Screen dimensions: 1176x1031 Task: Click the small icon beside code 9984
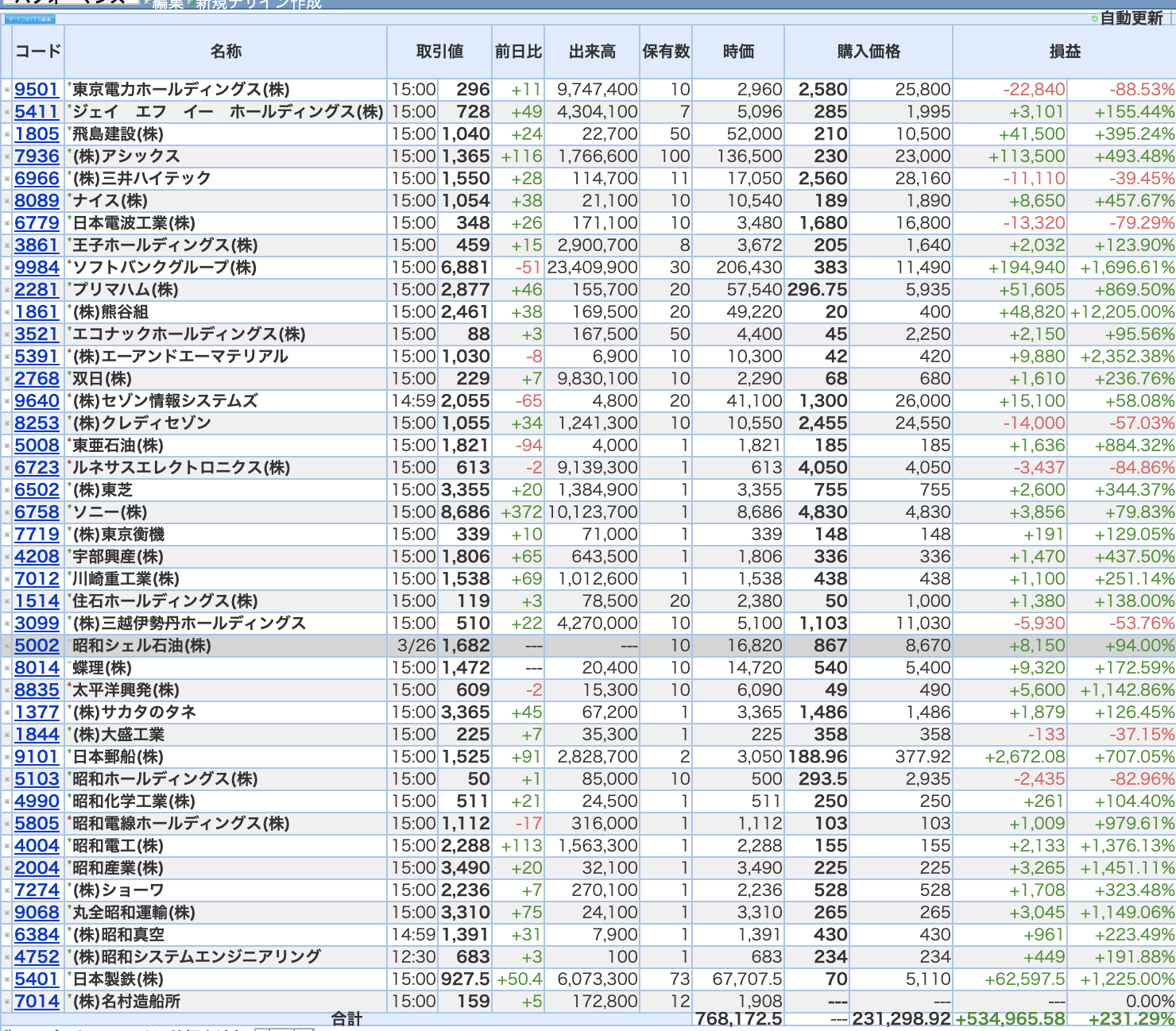(x=7, y=268)
